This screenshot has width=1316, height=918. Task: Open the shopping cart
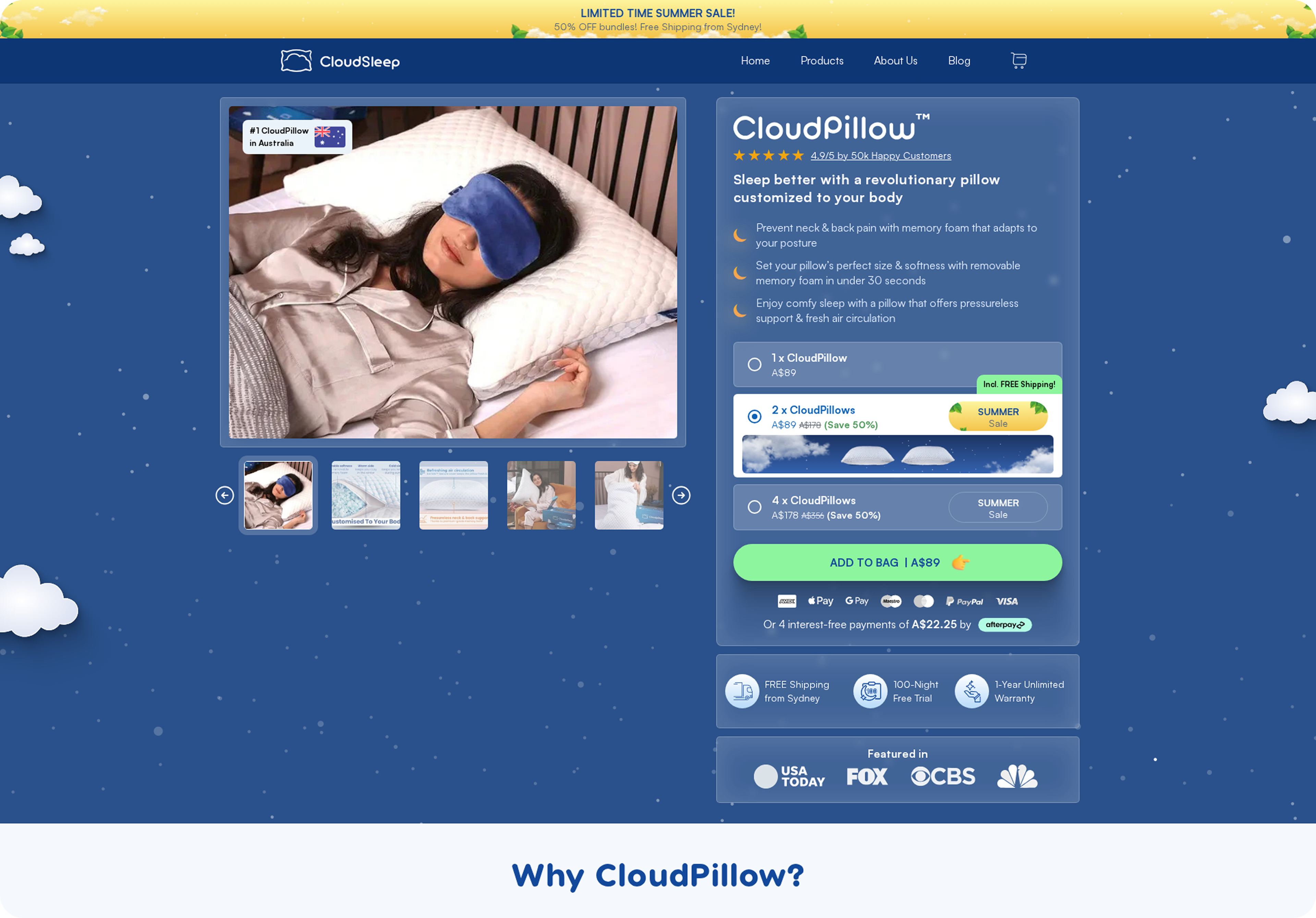coord(1018,60)
